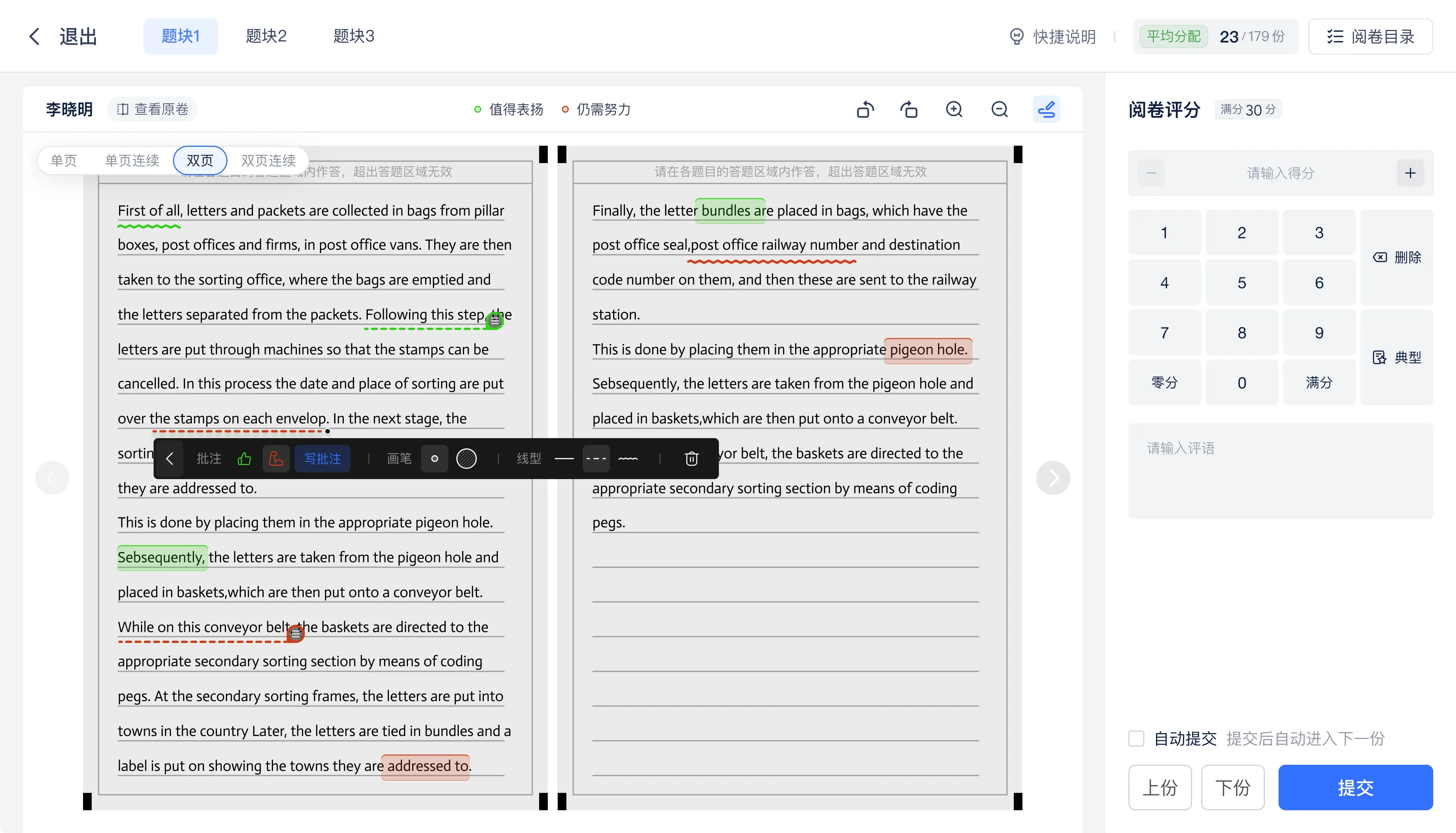Go to the previous page with the left arrow

pyautogui.click(x=52, y=478)
